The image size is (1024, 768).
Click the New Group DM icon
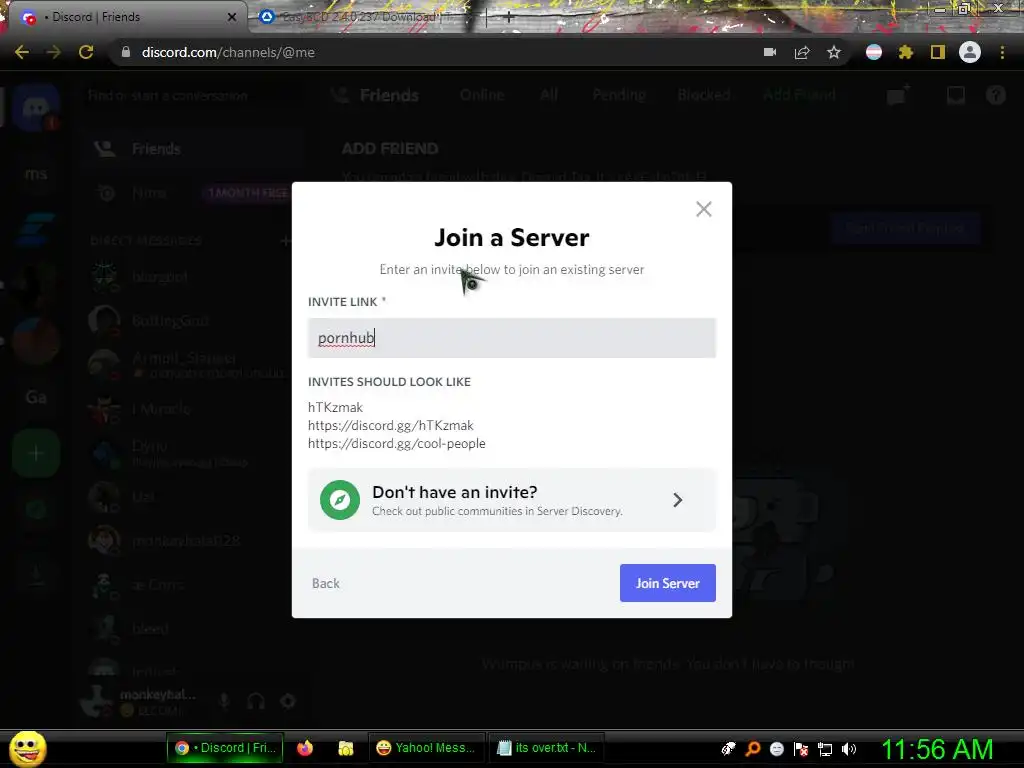click(x=898, y=95)
